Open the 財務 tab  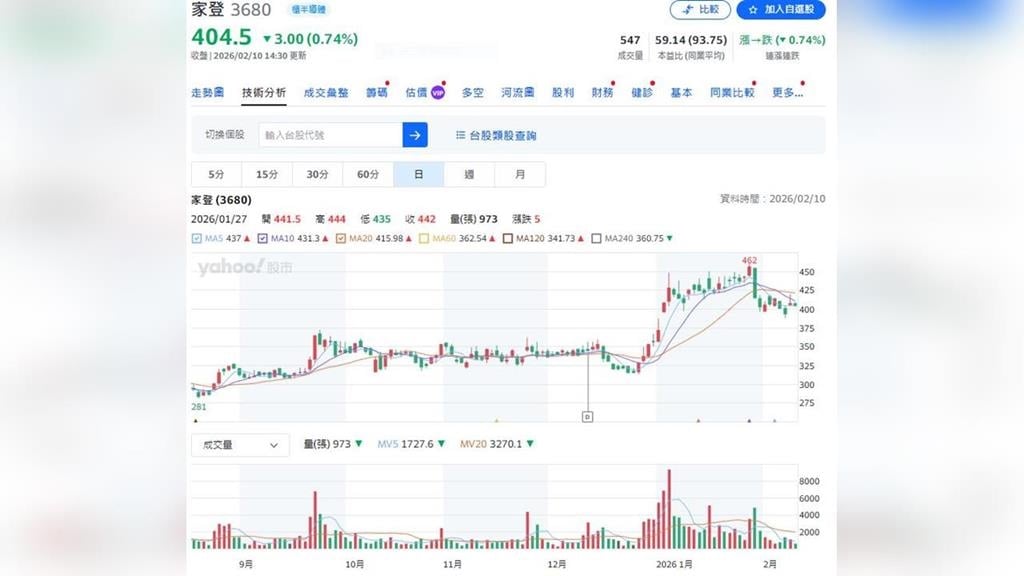click(x=602, y=93)
